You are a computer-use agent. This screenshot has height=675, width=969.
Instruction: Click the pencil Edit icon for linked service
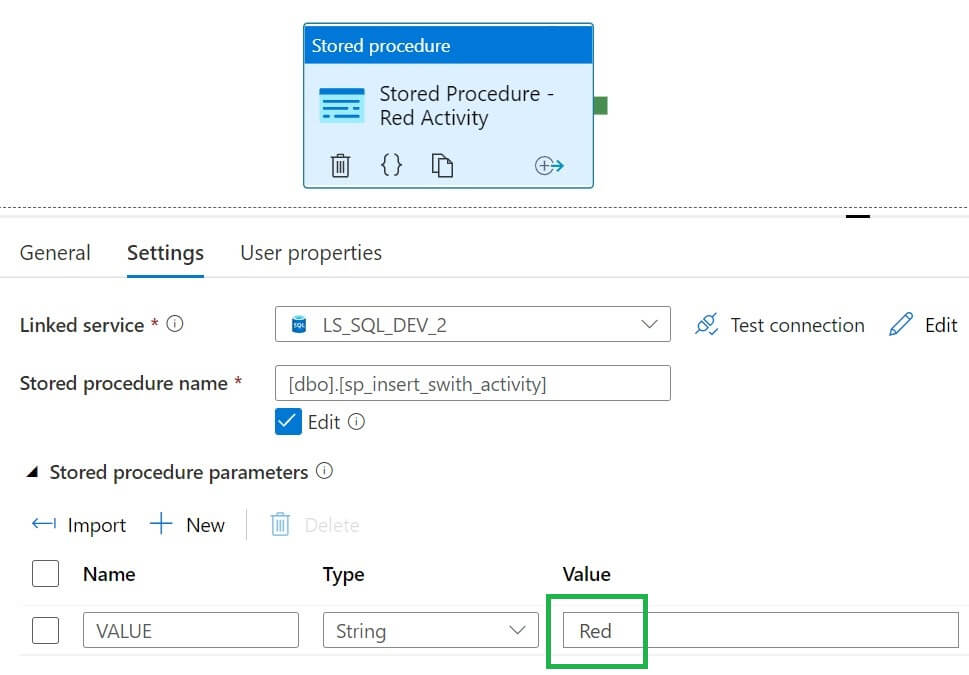point(901,325)
